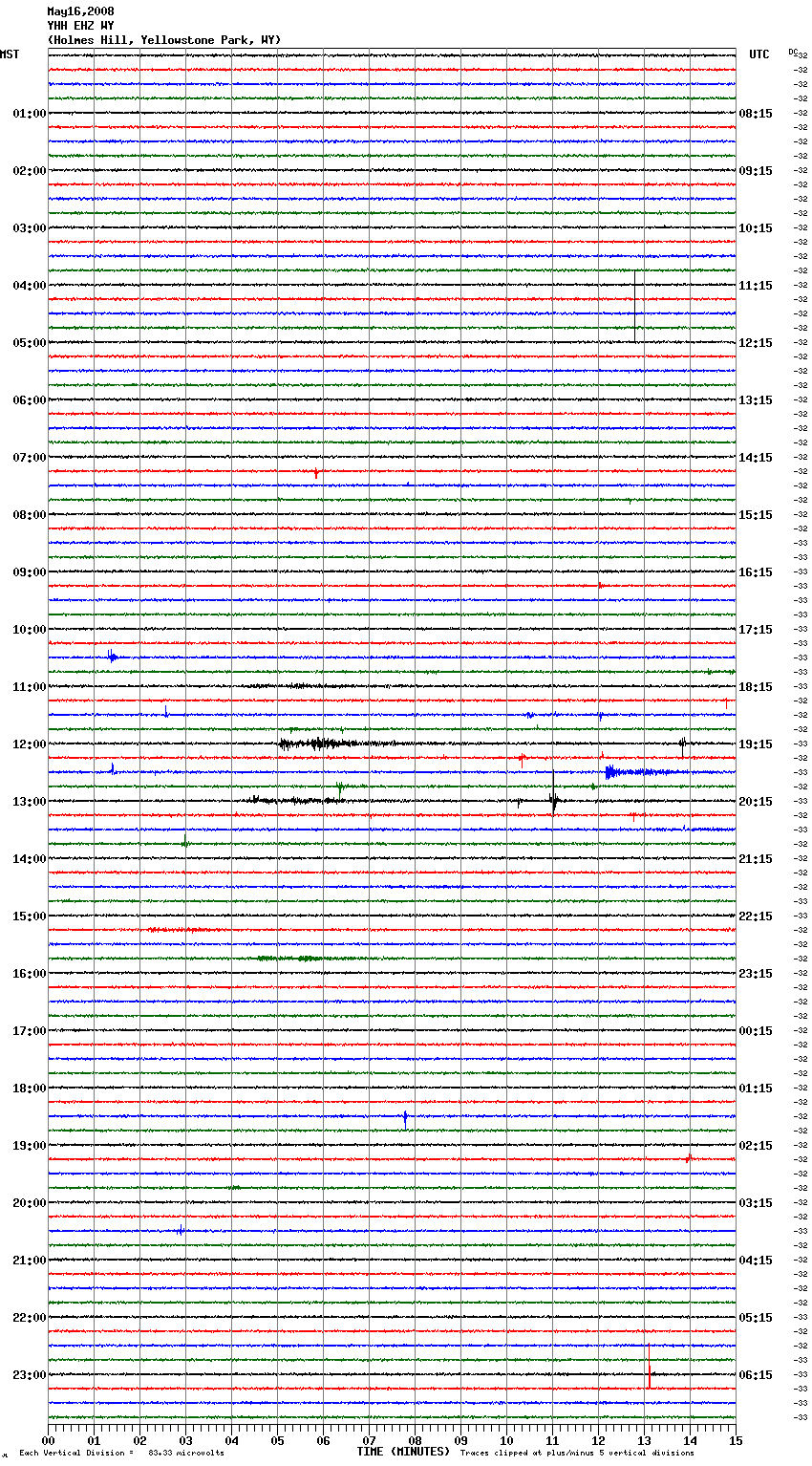
Task: Select the 19:00 MST row label
Action: click(x=30, y=1146)
